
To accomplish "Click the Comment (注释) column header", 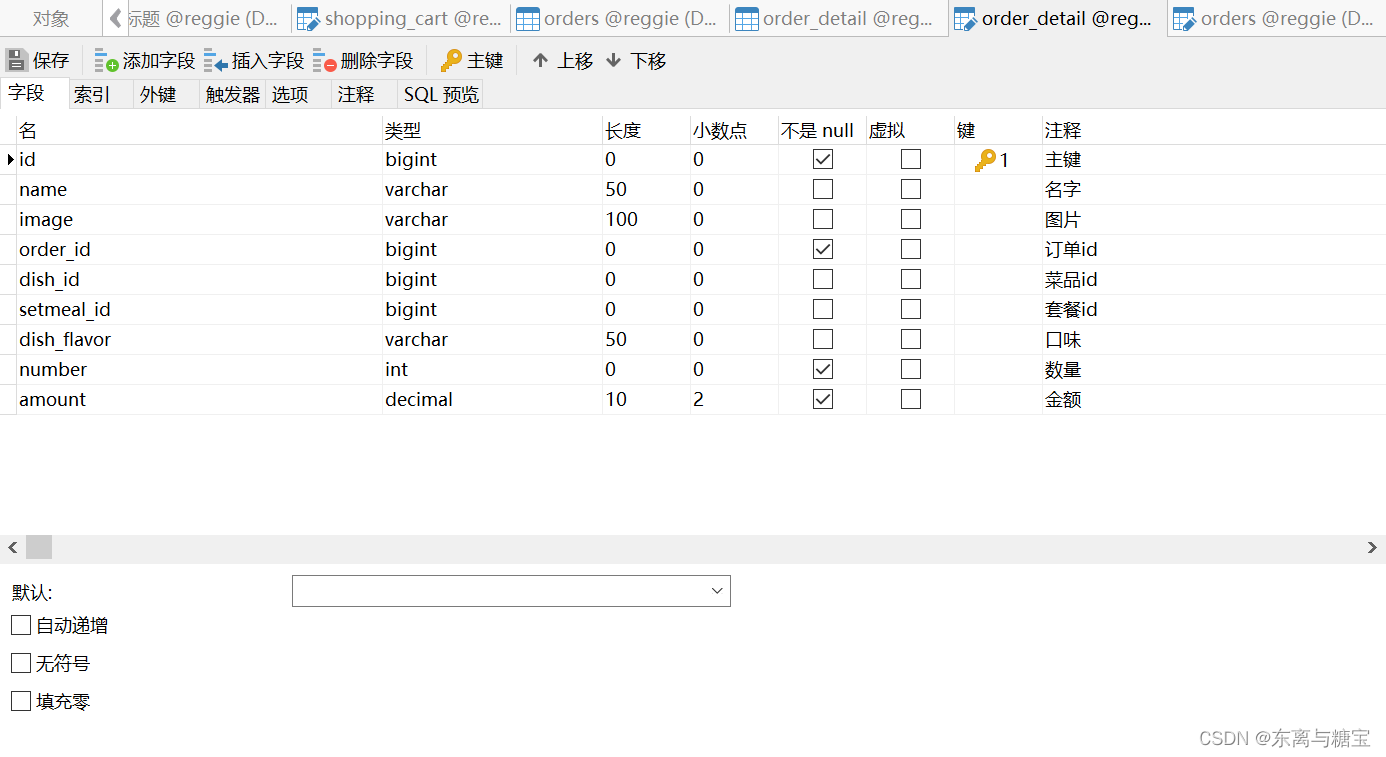I will click(1213, 130).
